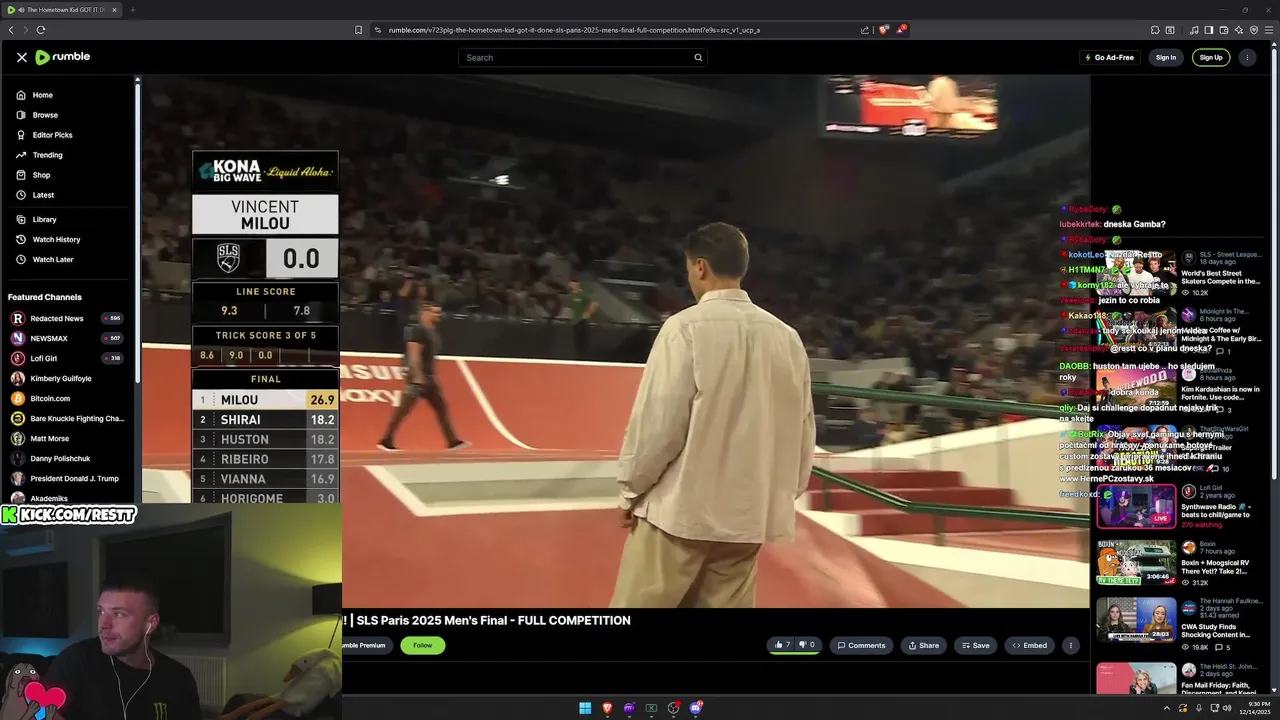Click the Sign In button
Screen dimensions: 1280x720
[x=1166, y=57]
